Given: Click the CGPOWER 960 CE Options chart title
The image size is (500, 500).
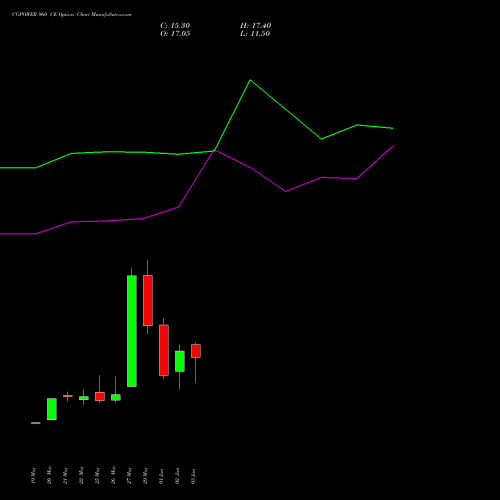Looking at the screenshot, I should click(x=71, y=15).
